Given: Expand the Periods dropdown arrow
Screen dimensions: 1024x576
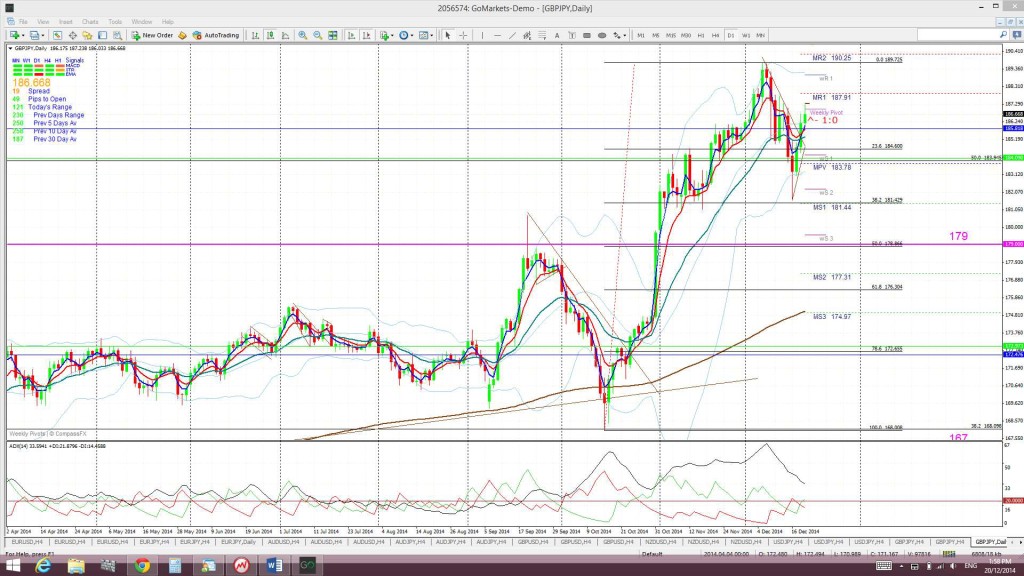Looking at the screenshot, I should click(412, 35).
